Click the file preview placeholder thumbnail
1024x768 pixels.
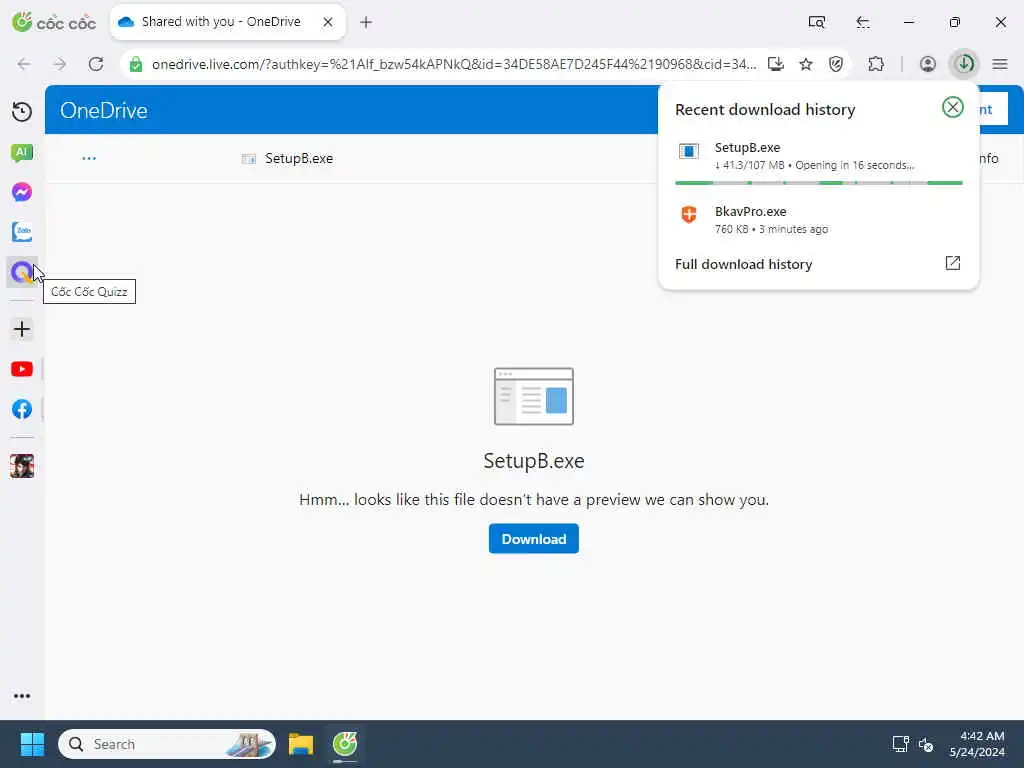pyautogui.click(x=534, y=396)
